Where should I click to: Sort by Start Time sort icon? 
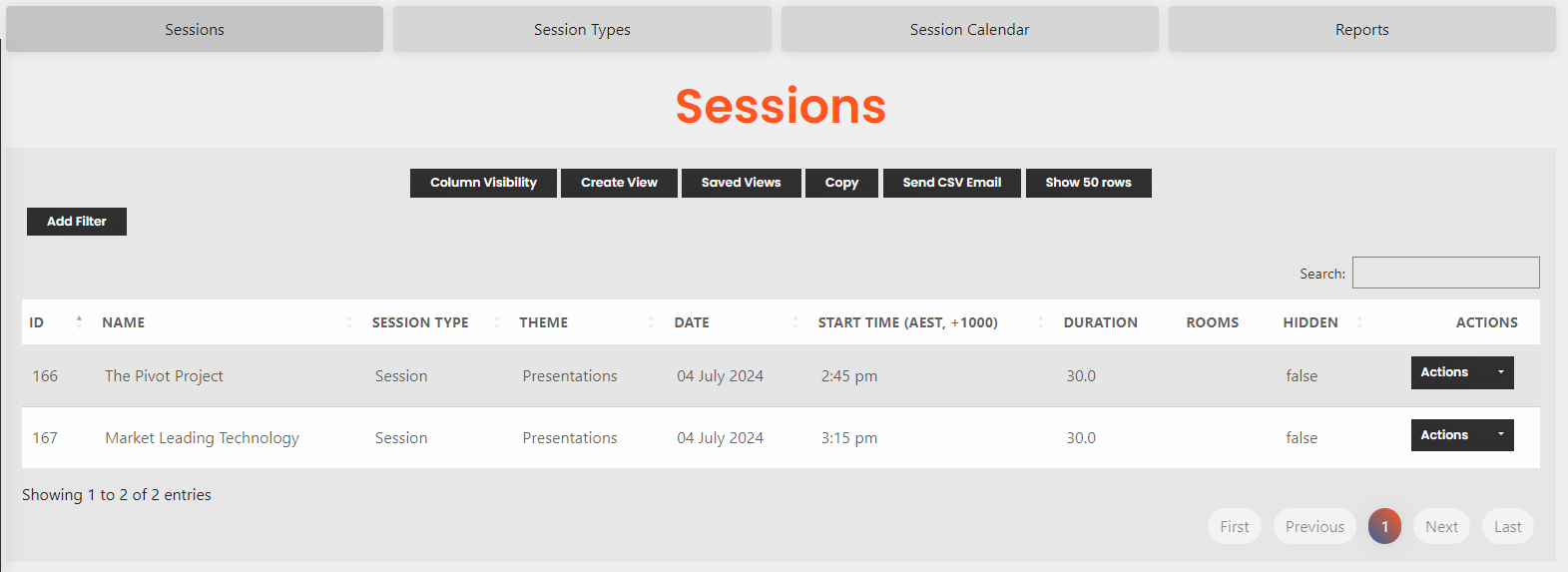[x=1041, y=321]
